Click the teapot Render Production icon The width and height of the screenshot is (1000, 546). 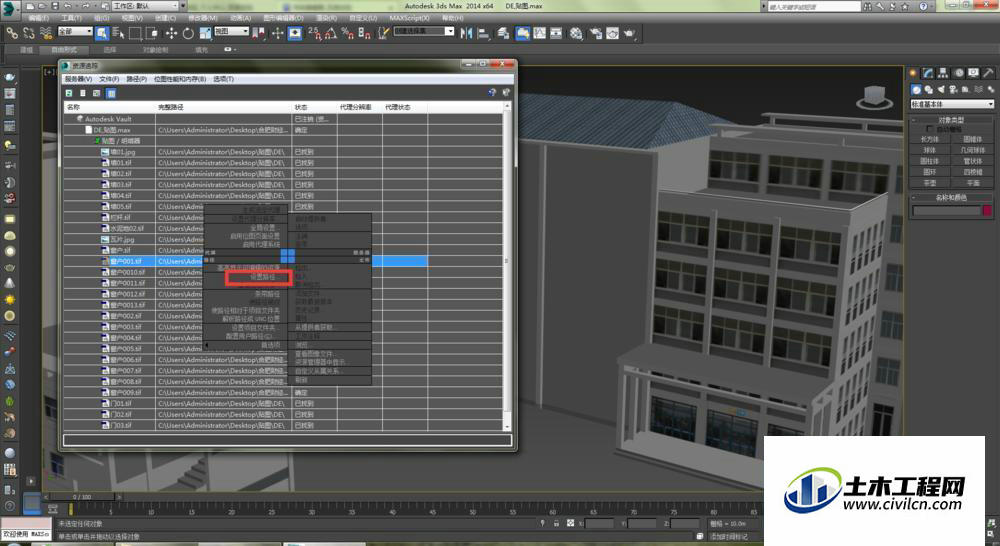click(x=629, y=33)
